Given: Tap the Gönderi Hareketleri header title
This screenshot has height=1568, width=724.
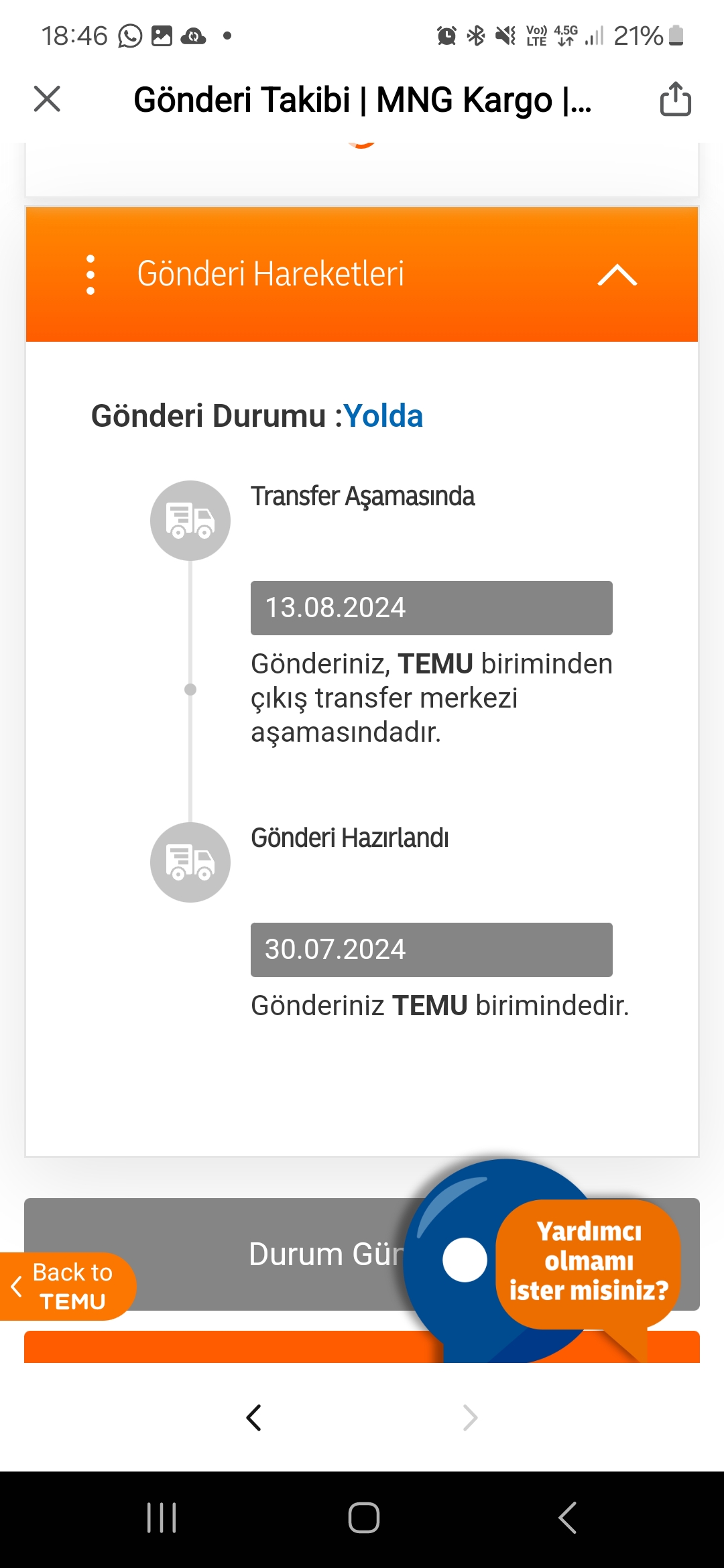Looking at the screenshot, I should click(x=271, y=274).
